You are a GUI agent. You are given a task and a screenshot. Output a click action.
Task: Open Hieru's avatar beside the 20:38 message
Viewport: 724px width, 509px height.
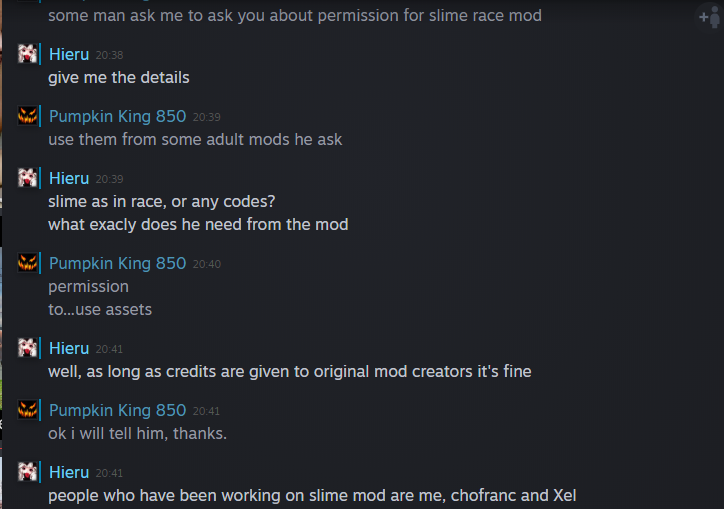pos(28,54)
